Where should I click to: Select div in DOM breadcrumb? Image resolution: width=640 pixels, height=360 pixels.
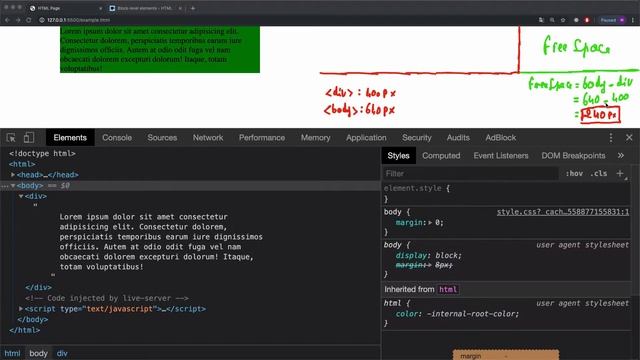(62, 353)
